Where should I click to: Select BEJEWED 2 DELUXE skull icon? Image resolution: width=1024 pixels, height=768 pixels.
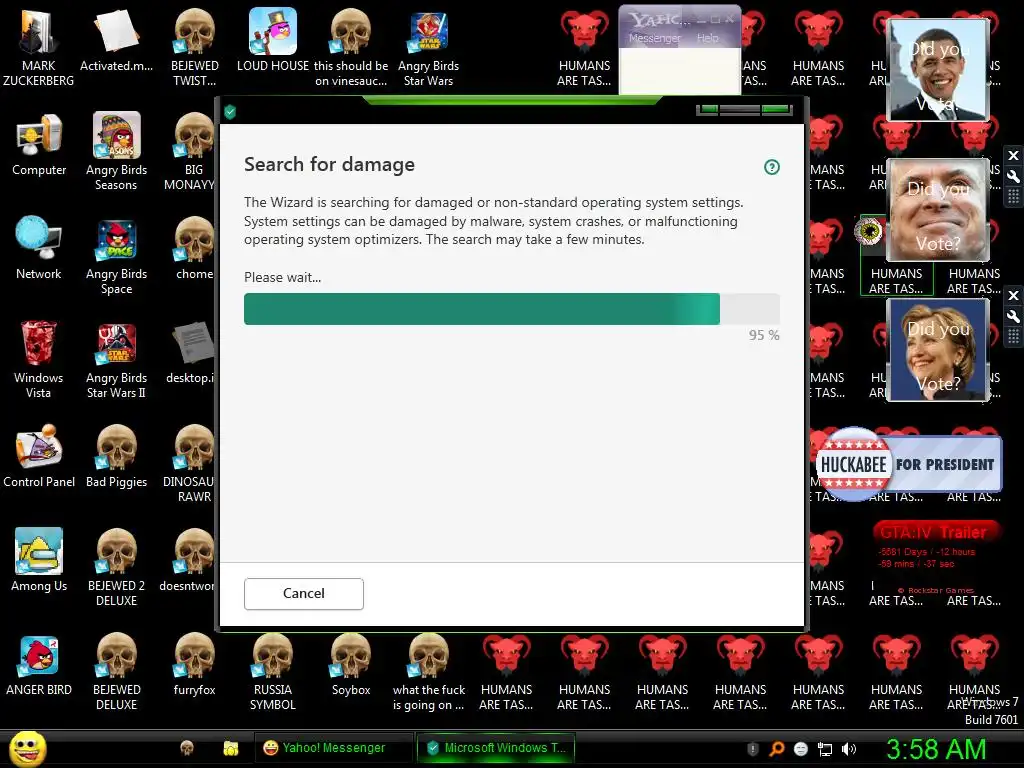pos(116,568)
